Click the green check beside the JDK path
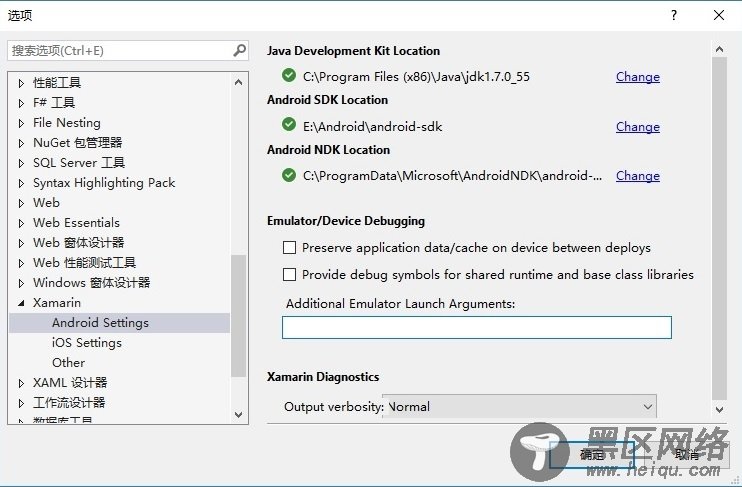Image resolution: width=742 pixels, height=487 pixels. tap(289, 75)
